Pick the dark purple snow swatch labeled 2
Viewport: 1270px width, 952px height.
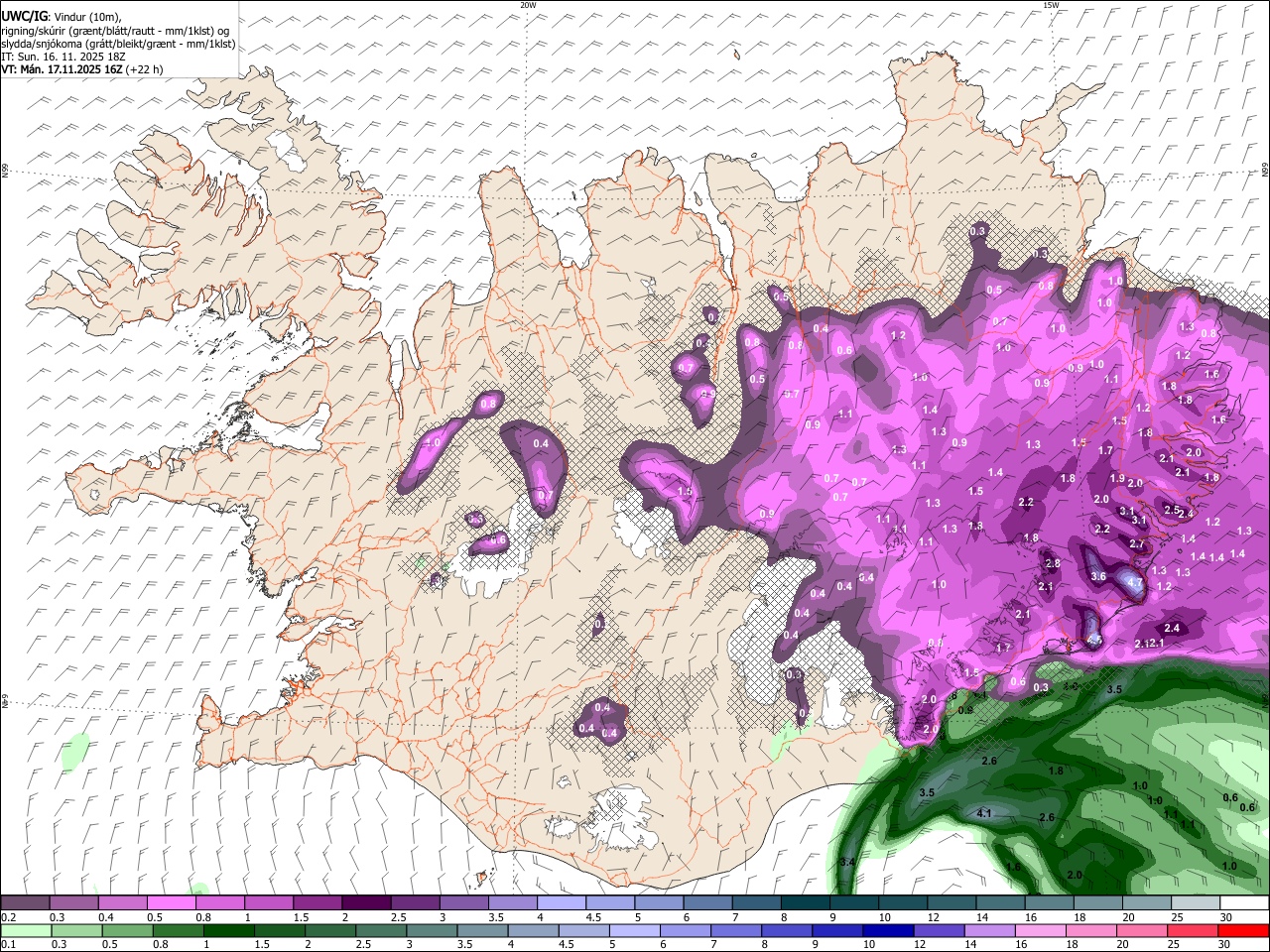coord(366,903)
